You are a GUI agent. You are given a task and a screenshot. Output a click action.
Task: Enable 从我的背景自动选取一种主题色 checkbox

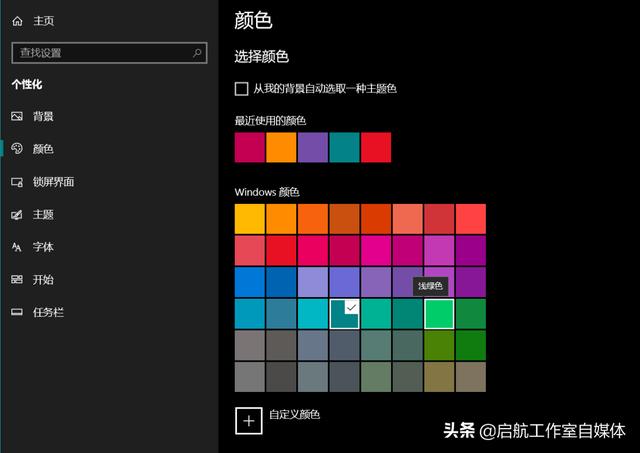[x=241, y=89]
